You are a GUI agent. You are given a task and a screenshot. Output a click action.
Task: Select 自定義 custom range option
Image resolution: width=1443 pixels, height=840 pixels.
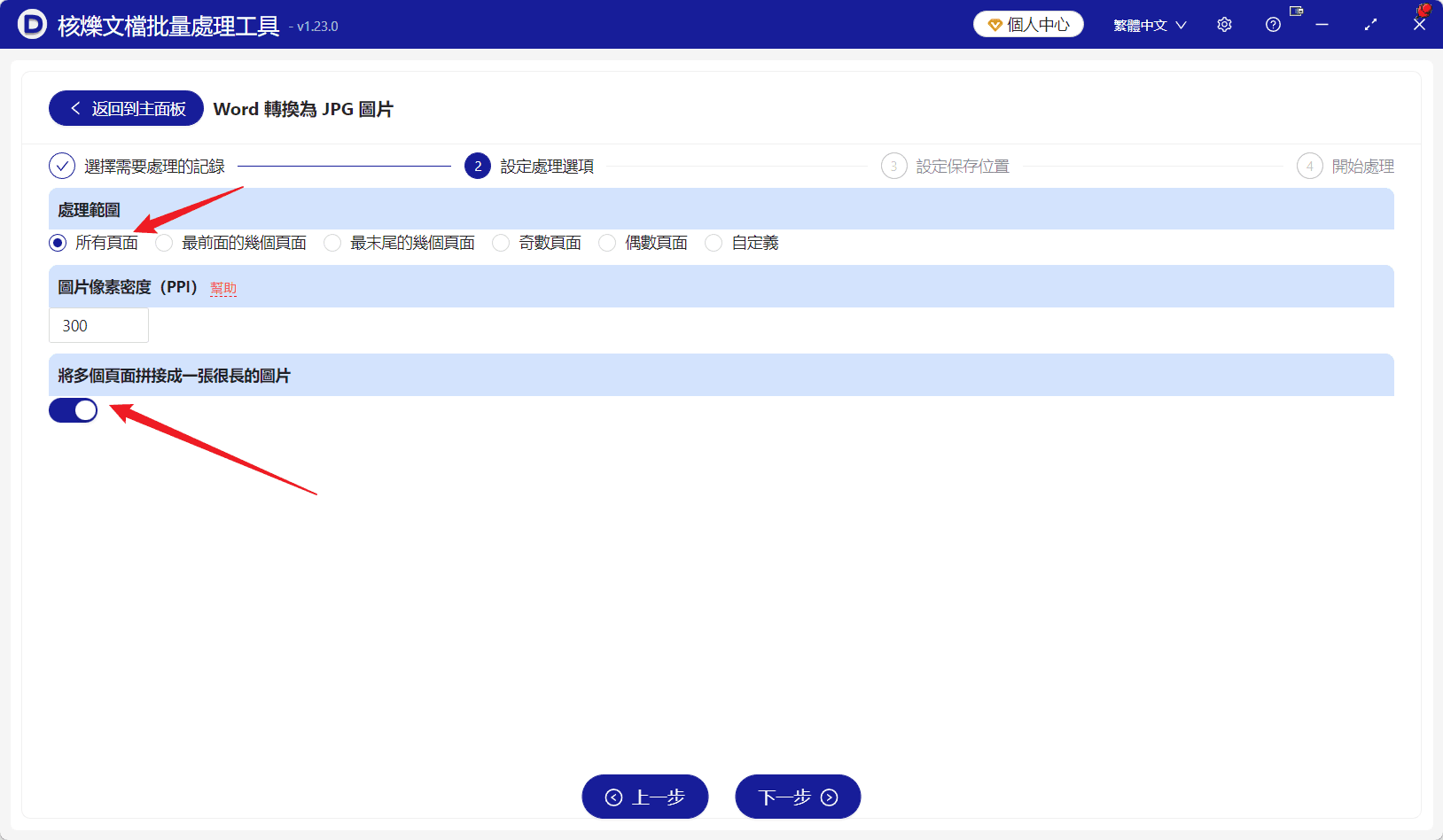click(714, 243)
